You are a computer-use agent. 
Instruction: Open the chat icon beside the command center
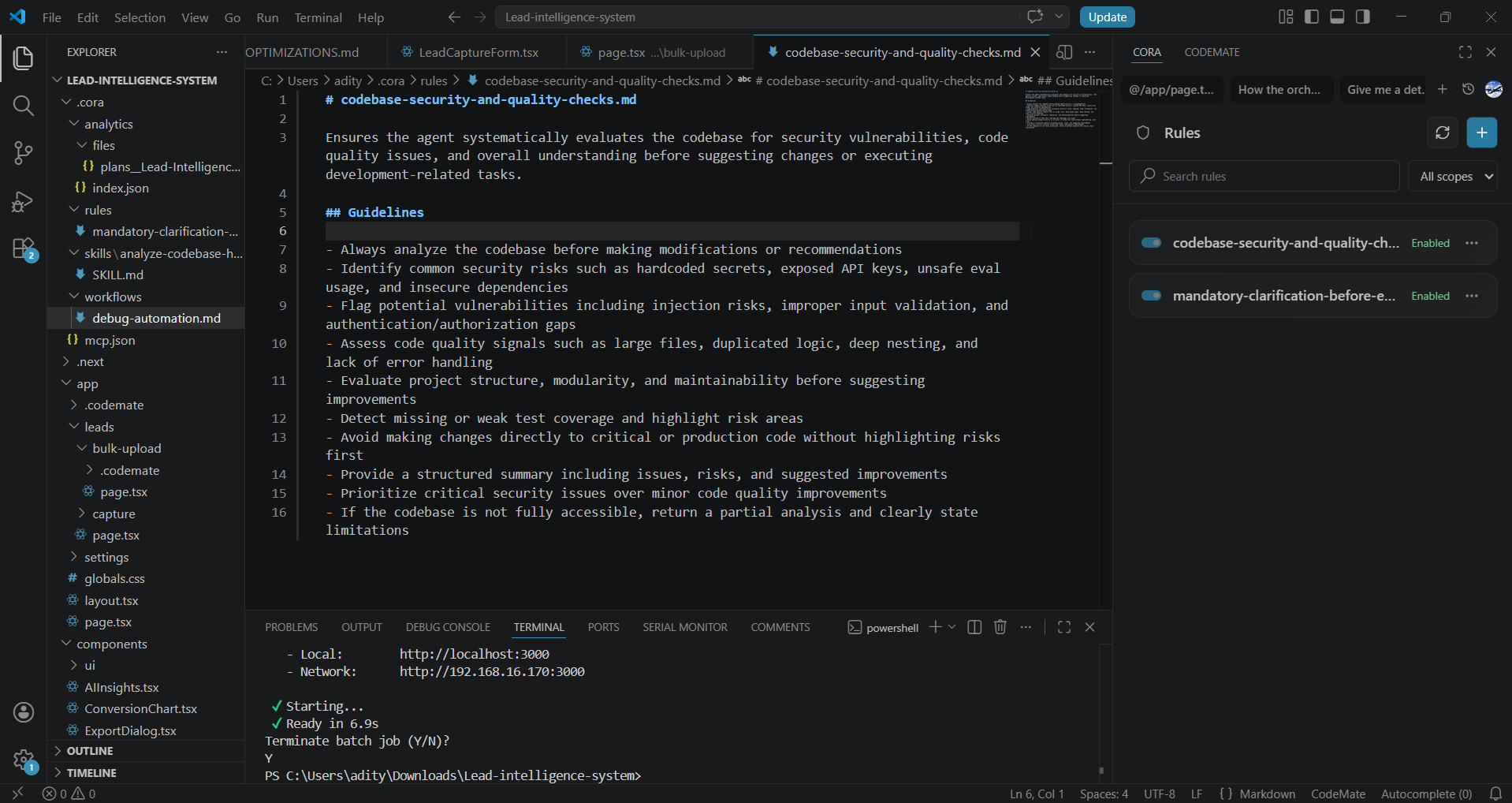(1035, 17)
